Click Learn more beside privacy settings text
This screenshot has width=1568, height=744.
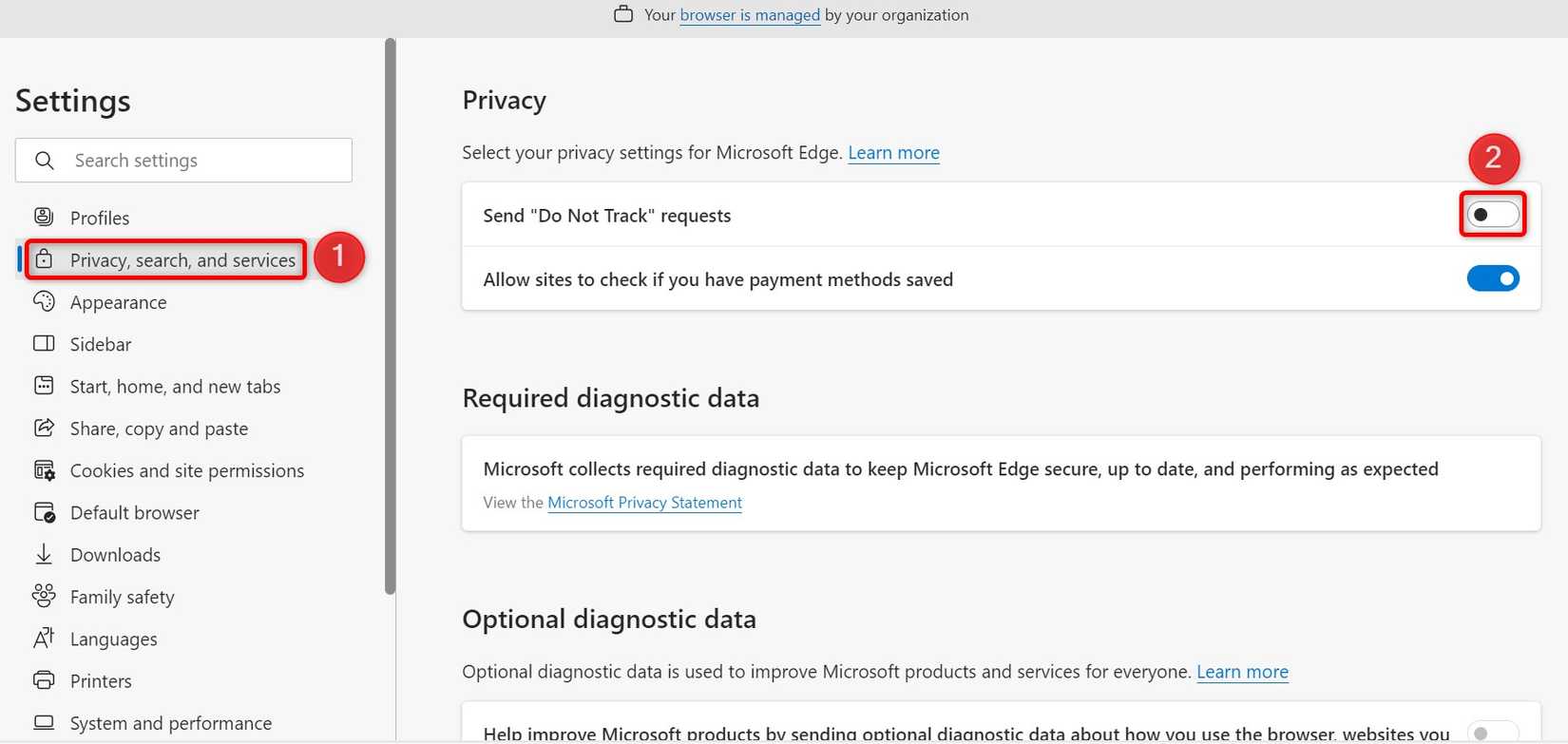pyautogui.click(x=893, y=153)
